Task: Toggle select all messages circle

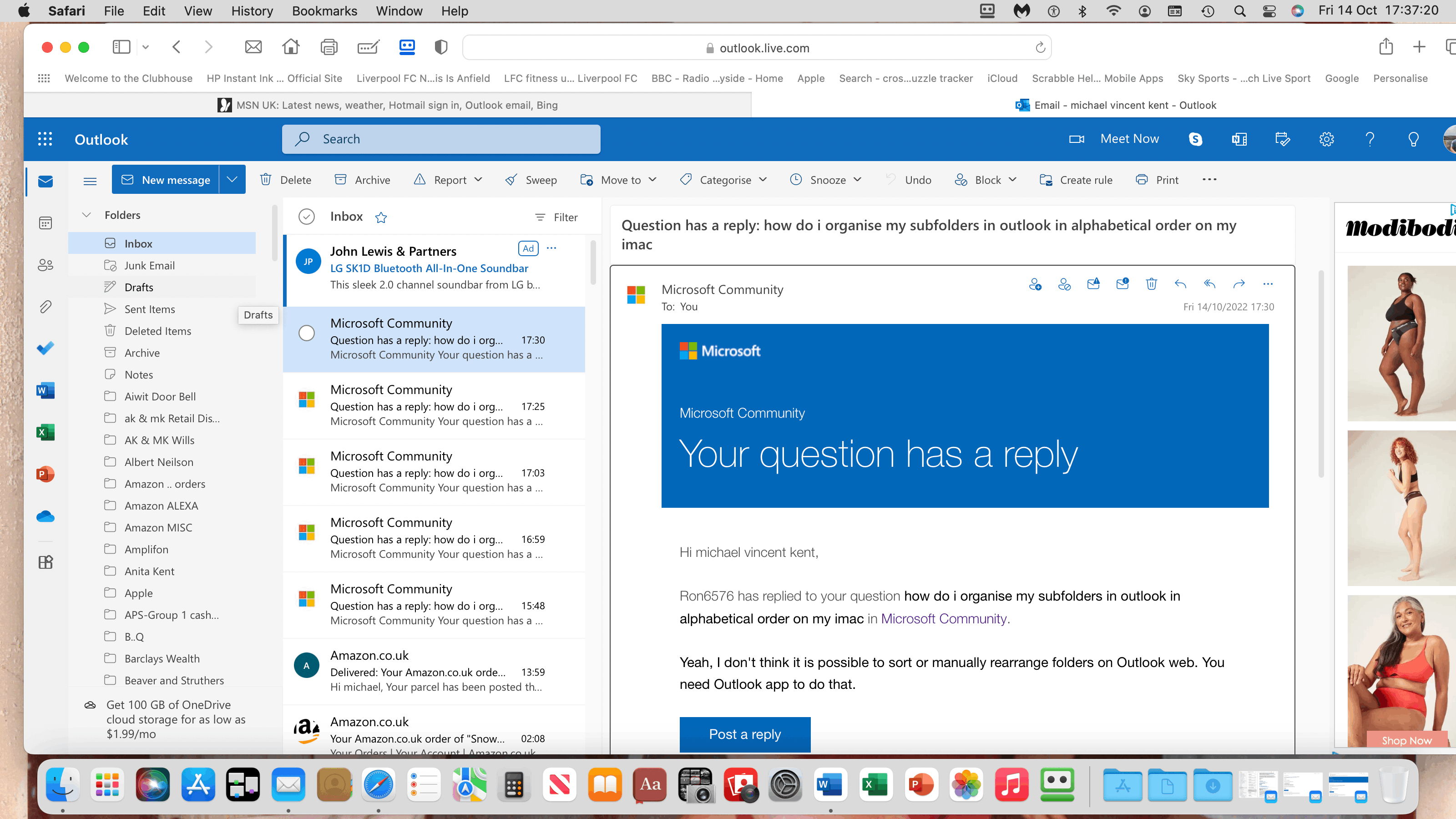Action: (x=306, y=217)
